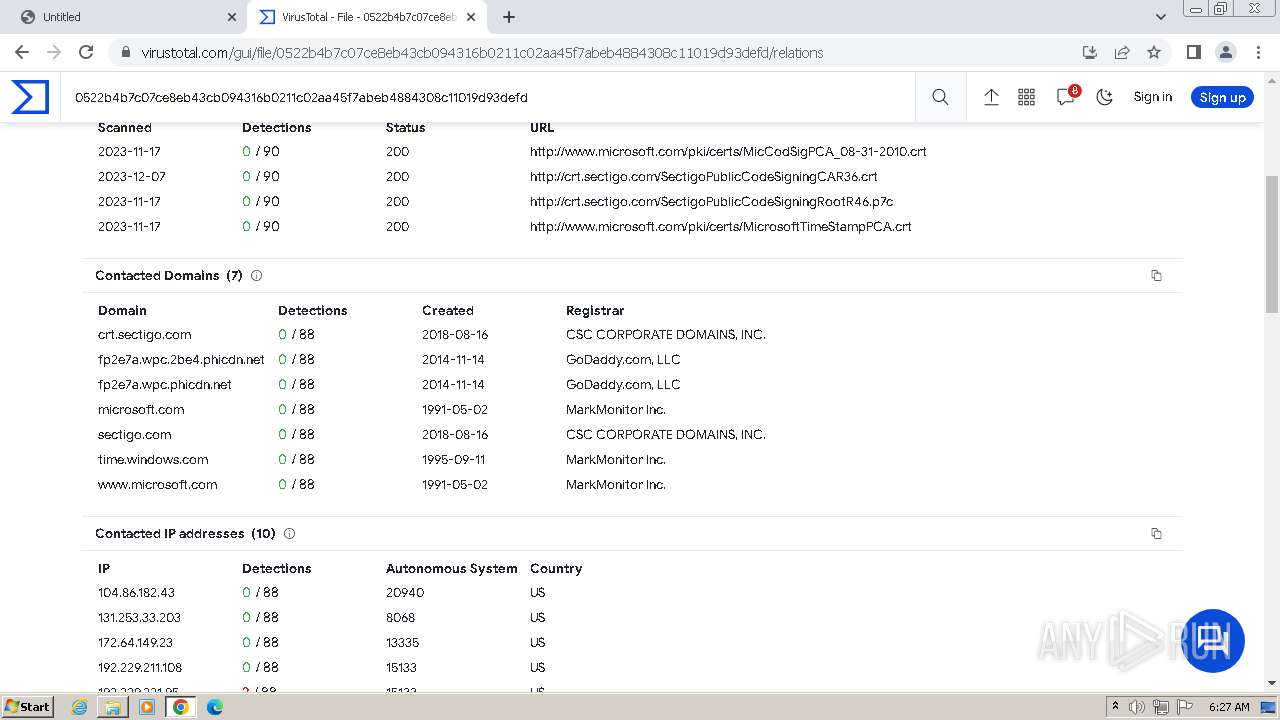This screenshot has height=720, width=1280.
Task: Select autonomous system value 20940
Action: click(405, 593)
